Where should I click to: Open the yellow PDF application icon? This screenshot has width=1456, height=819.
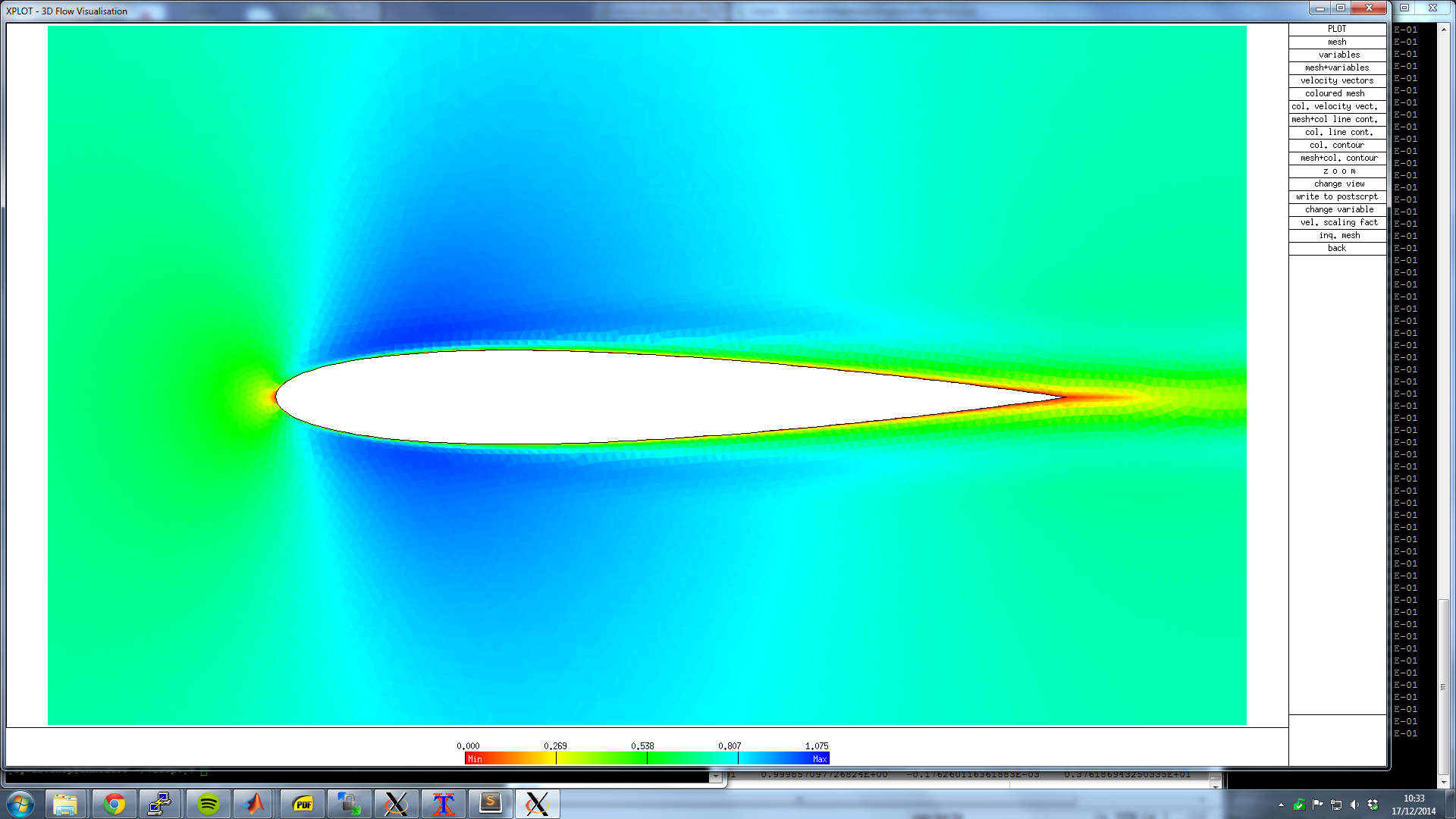(303, 804)
